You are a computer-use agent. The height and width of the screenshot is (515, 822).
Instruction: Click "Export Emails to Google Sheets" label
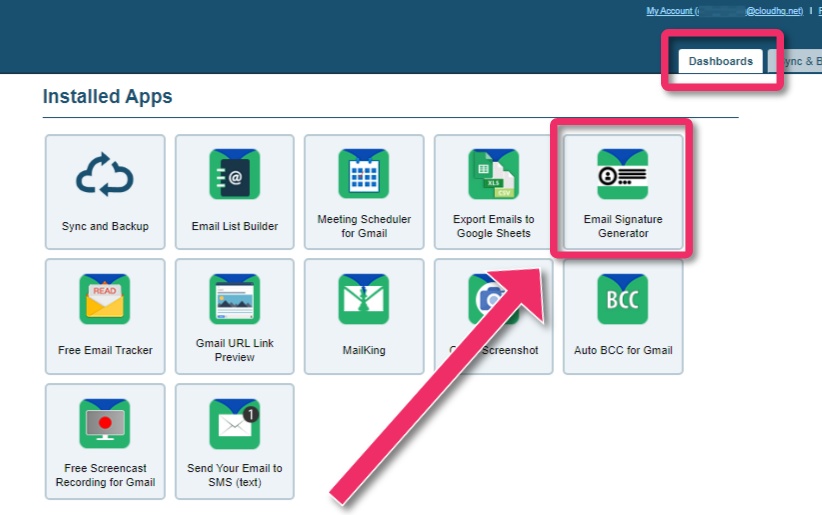[493, 226]
